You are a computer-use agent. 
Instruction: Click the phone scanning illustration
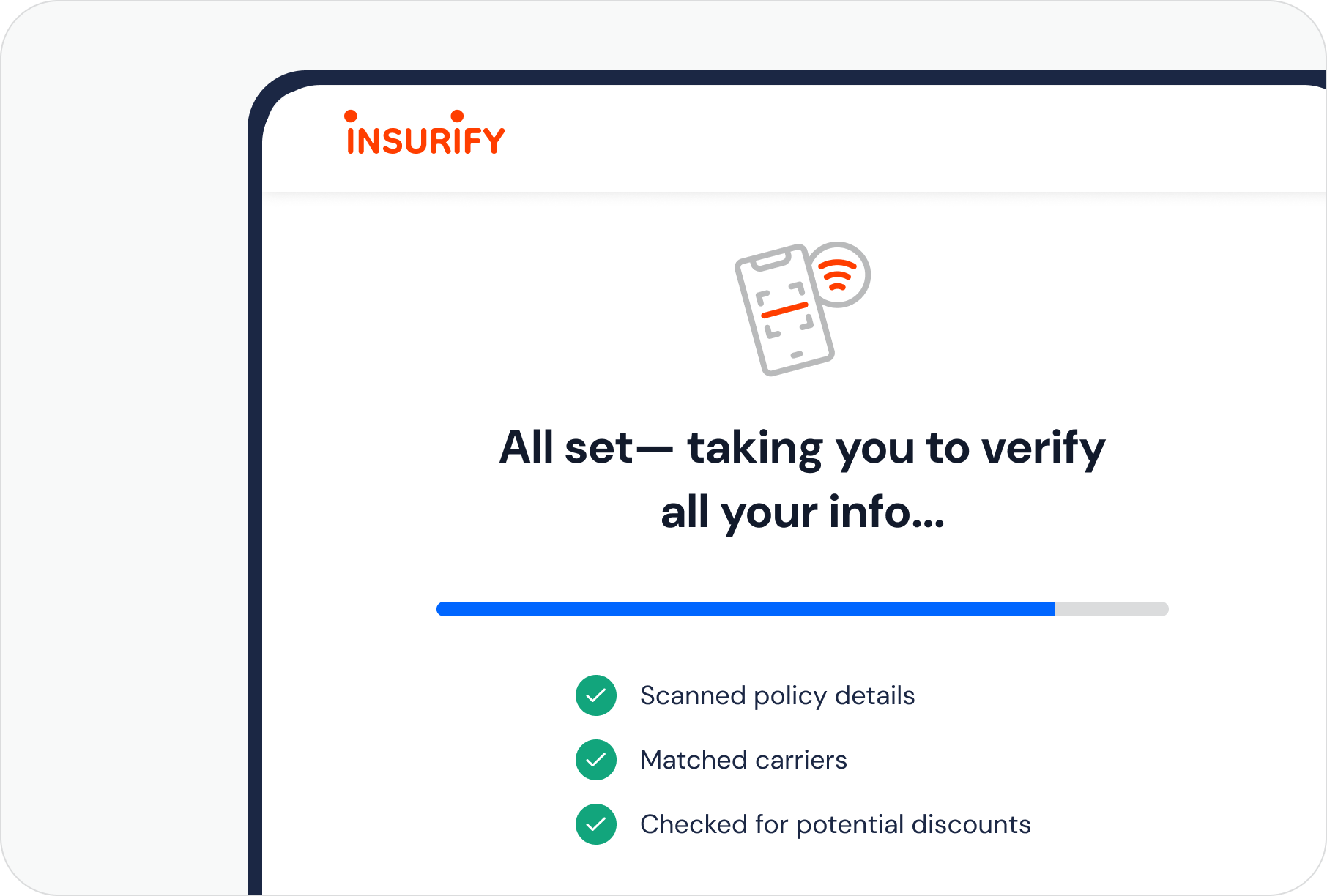tap(785, 310)
